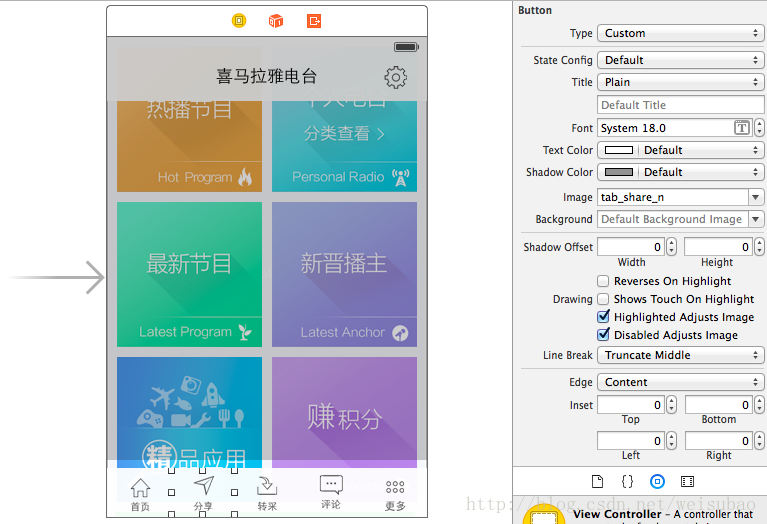This screenshot has width=767, height=524.
Task: Uncheck Disabled Adjusts Image
Action: coord(603,335)
